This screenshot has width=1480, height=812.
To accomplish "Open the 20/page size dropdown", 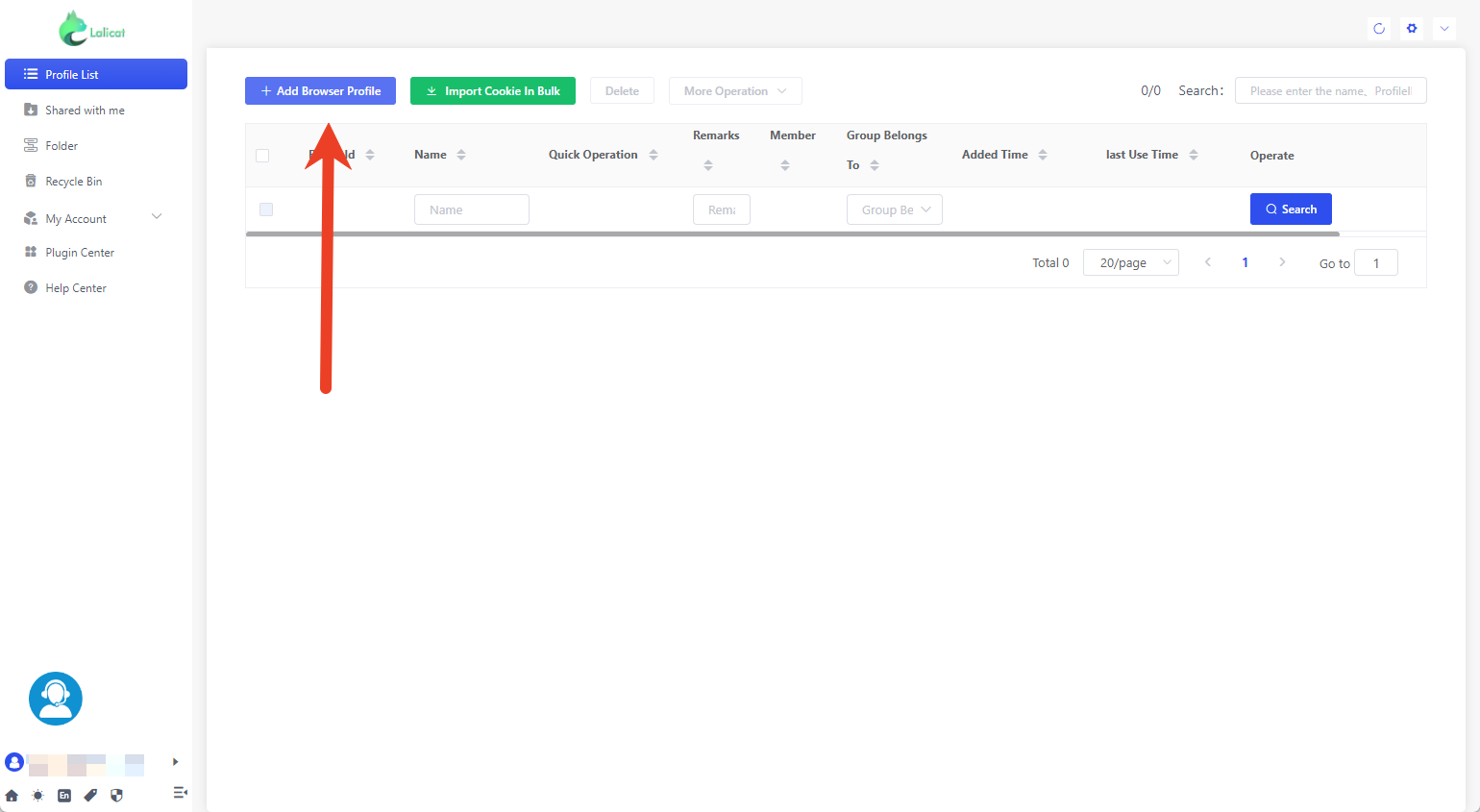I will point(1130,262).
